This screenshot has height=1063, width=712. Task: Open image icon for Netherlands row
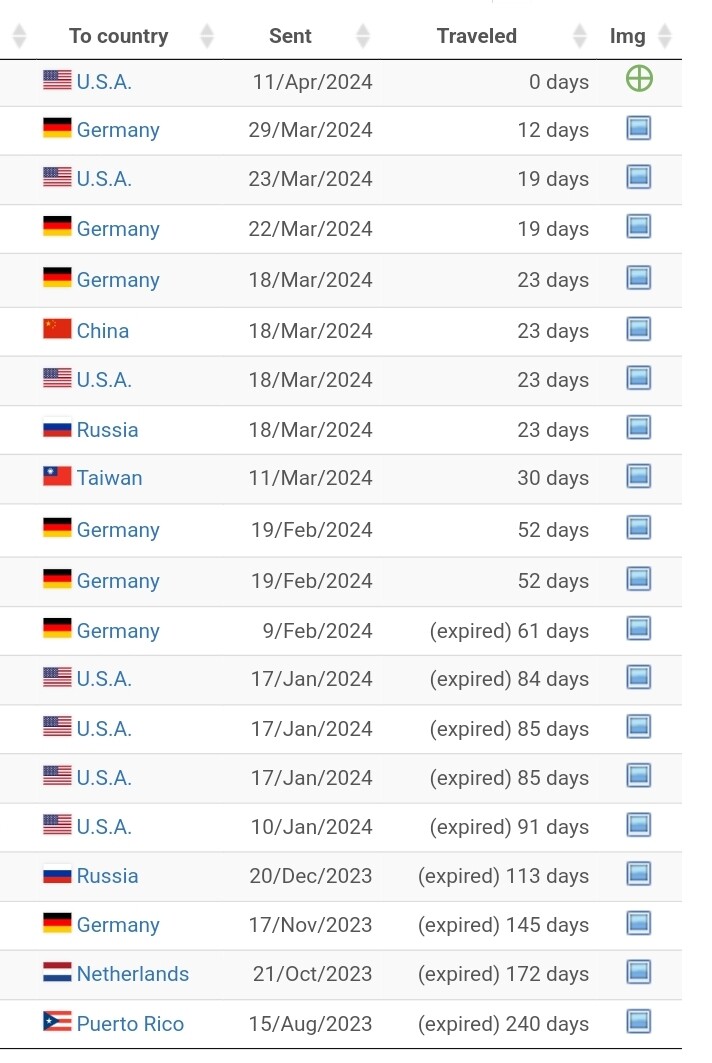(x=638, y=972)
